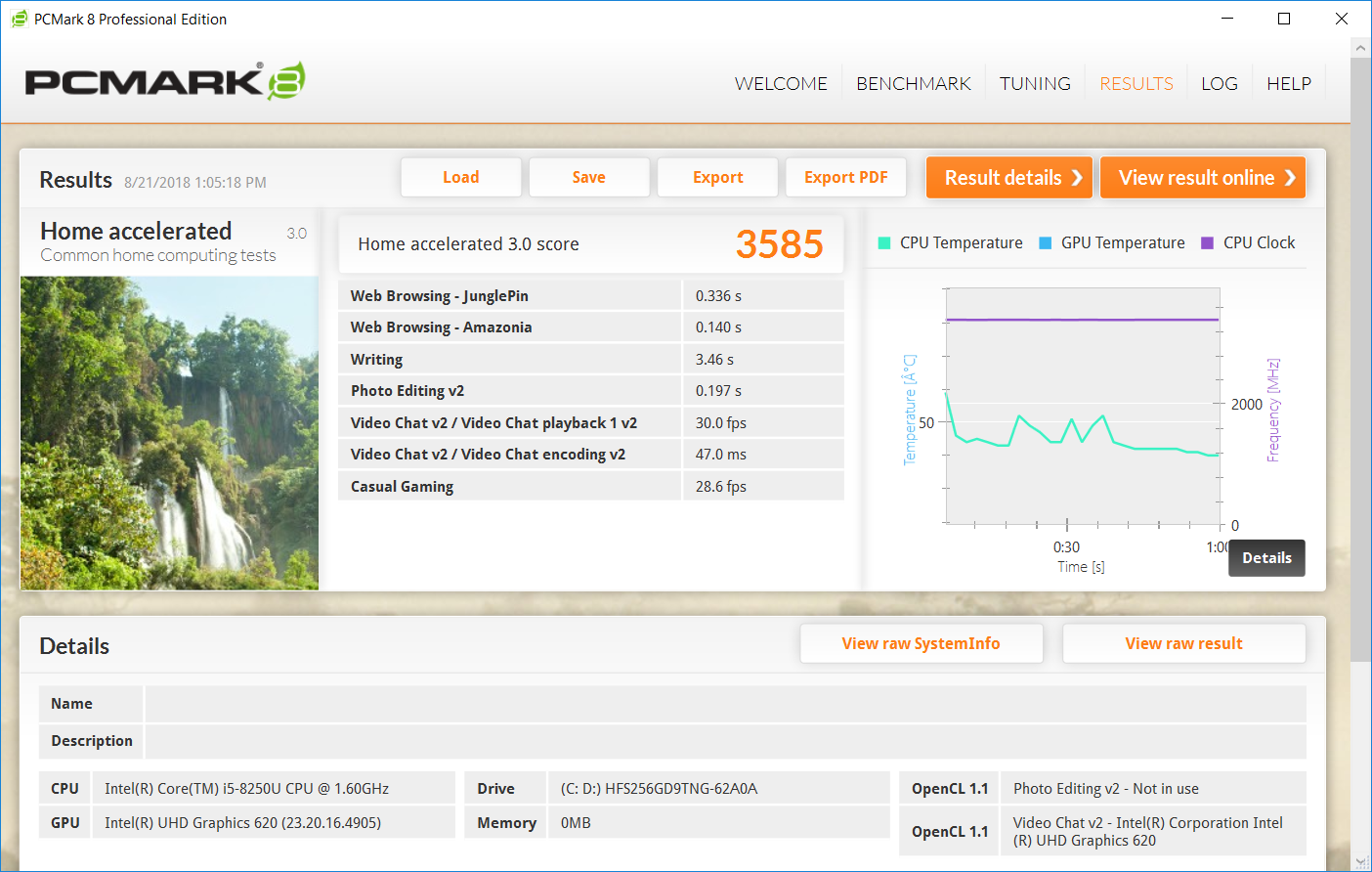Select the Results tab

(x=1136, y=84)
